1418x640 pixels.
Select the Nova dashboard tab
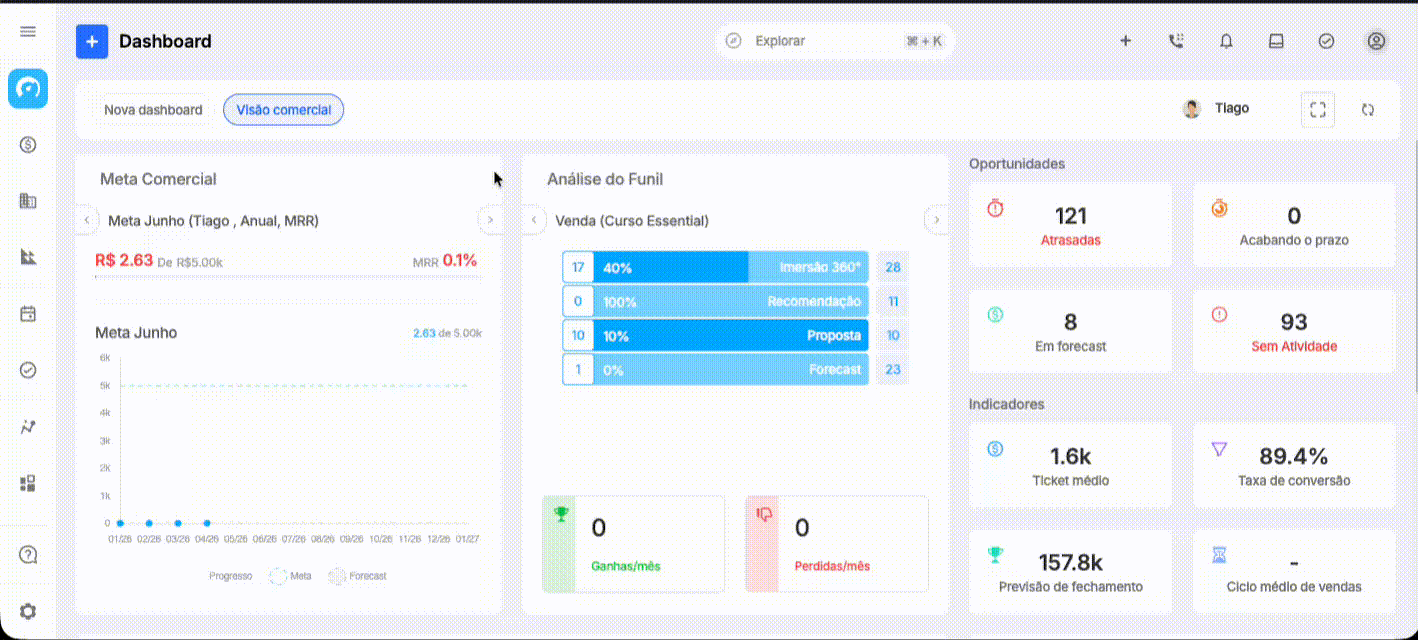point(153,110)
